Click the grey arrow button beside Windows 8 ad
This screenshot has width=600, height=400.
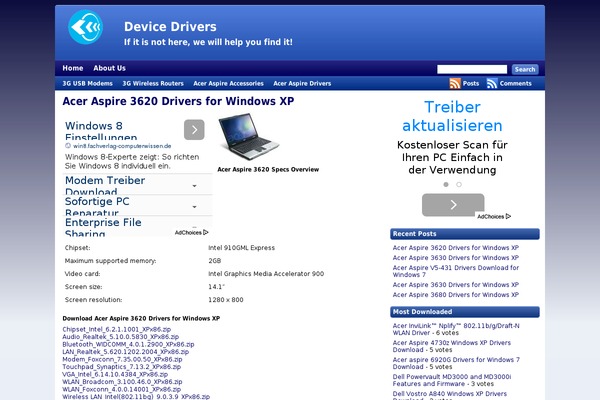click(x=194, y=130)
